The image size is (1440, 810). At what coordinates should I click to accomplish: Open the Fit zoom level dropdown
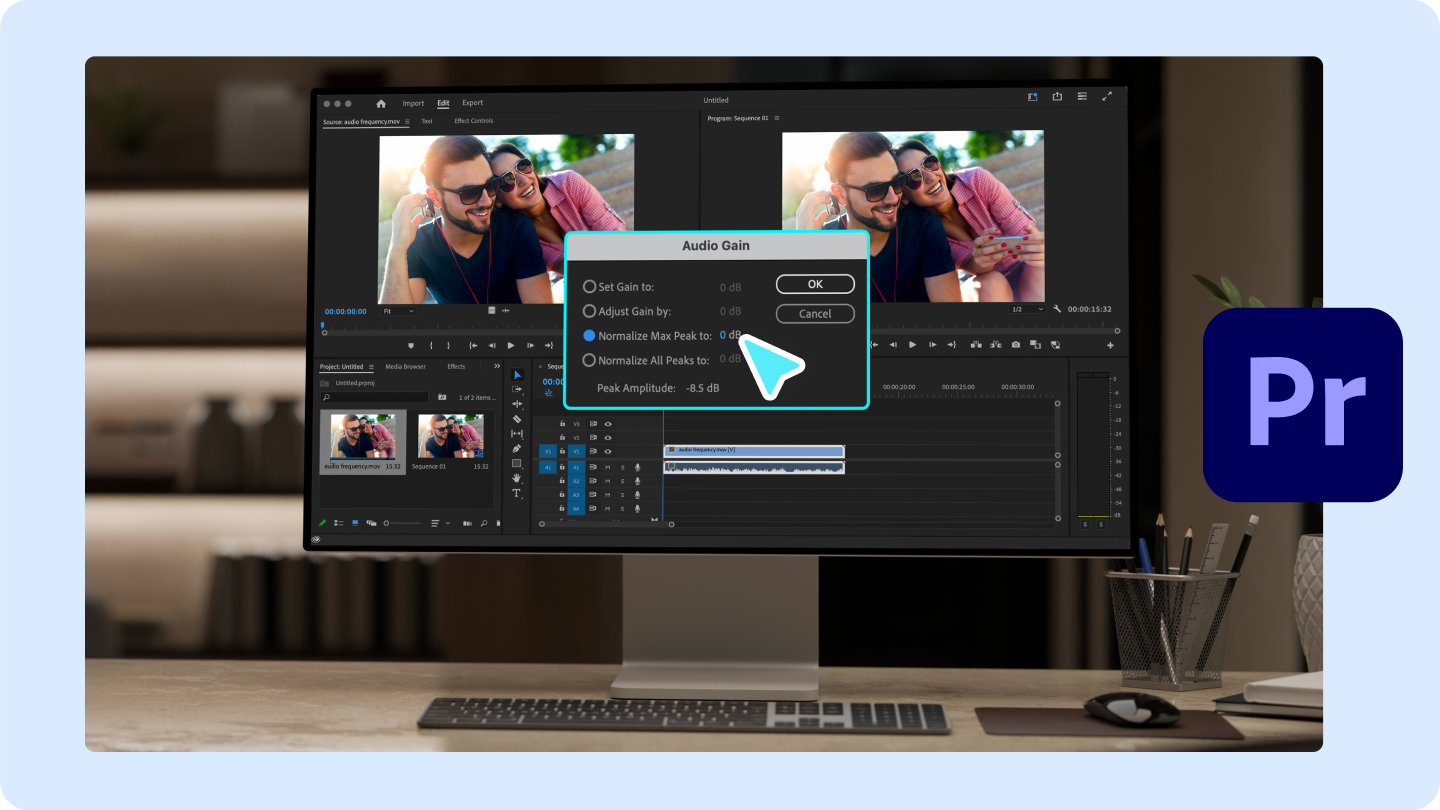coord(398,311)
